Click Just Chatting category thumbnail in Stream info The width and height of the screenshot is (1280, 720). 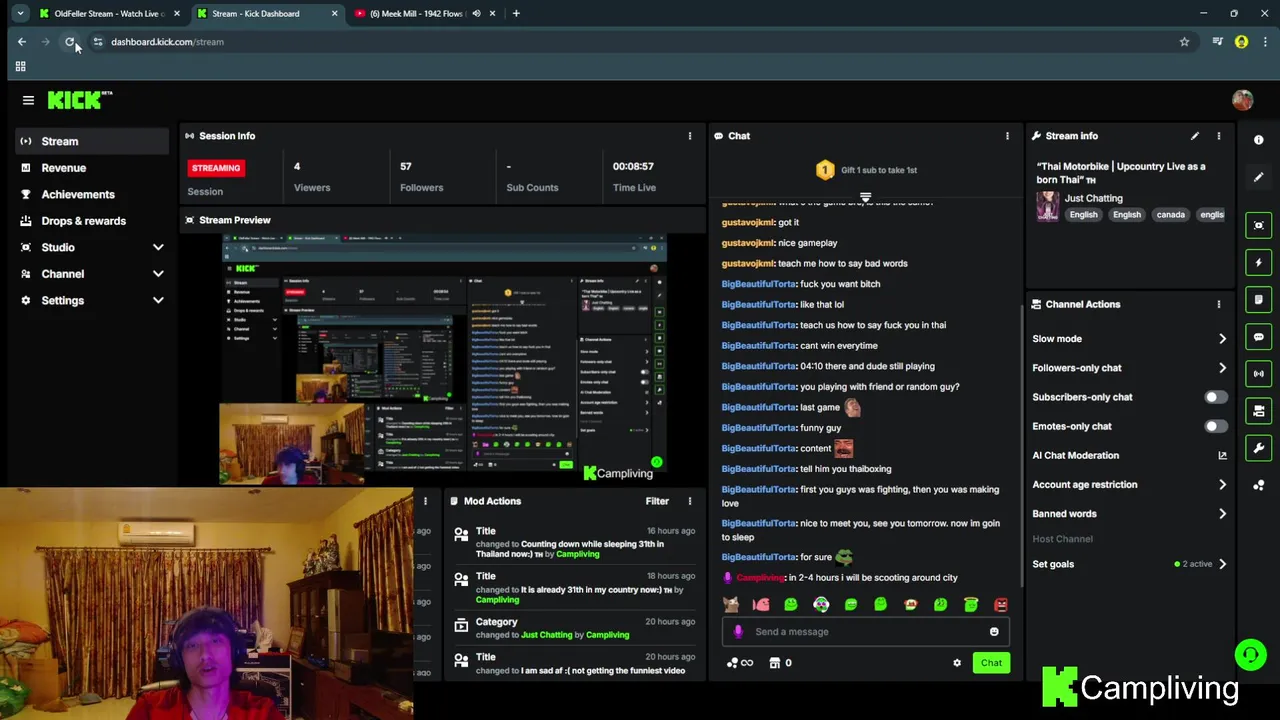coord(1047,206)
